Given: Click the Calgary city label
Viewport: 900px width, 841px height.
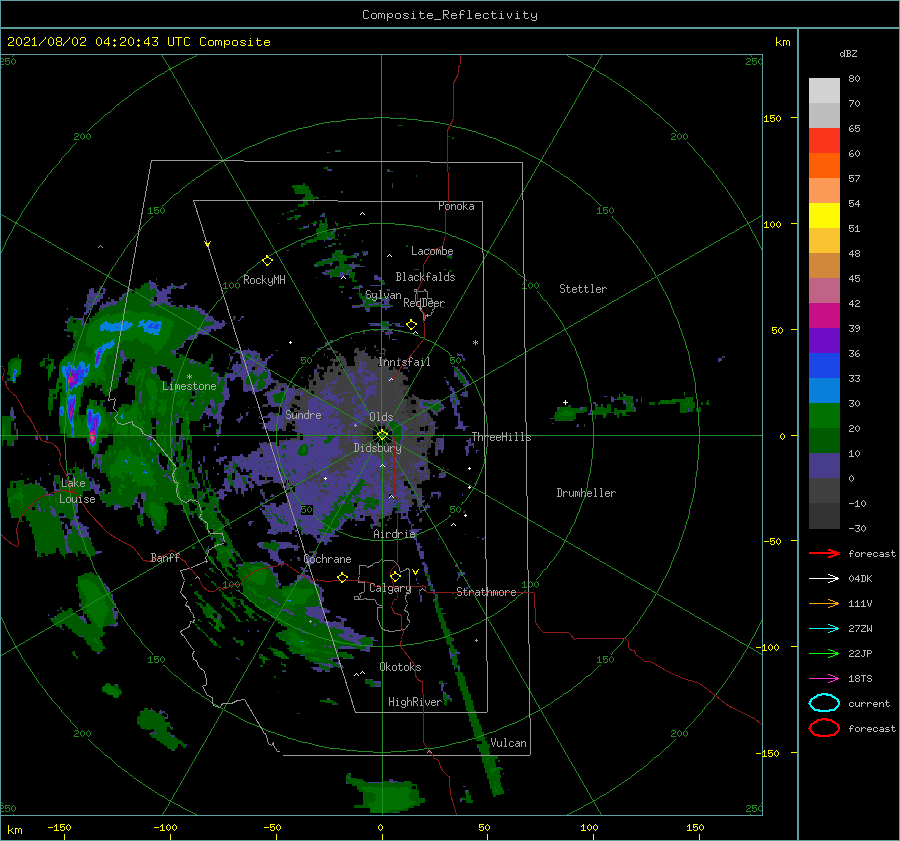Looking at the screenshot, I should pyautogui.click(x=390, y=588).
